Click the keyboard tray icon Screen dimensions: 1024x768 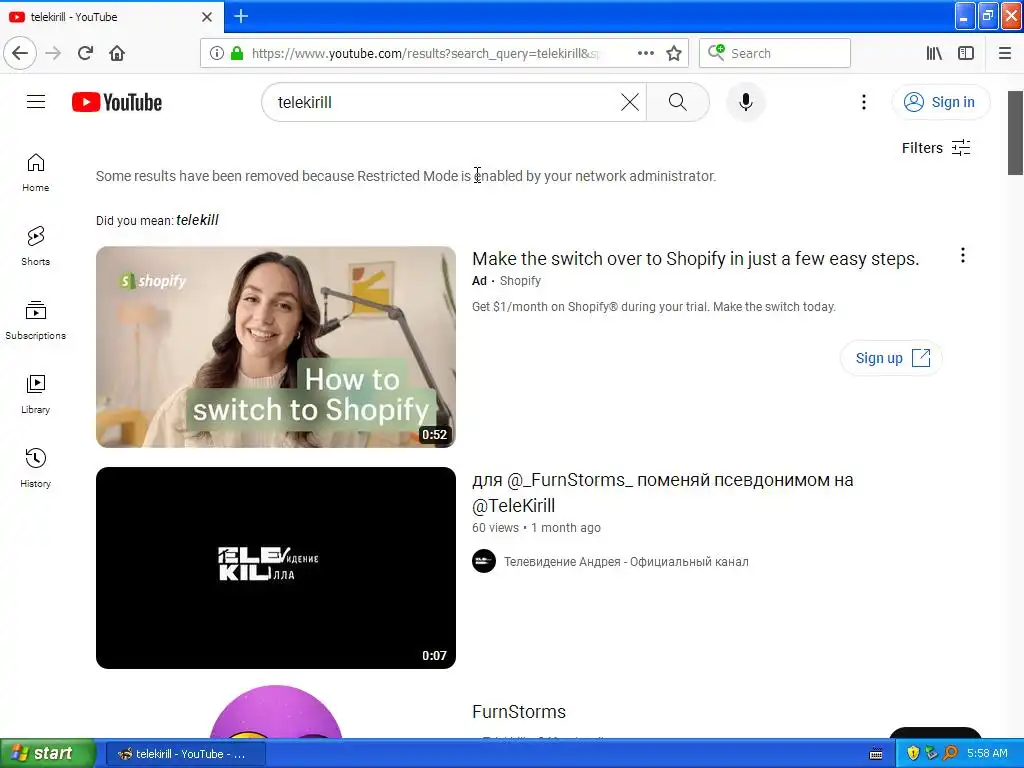pyautogui.click(x=876, y=754)
